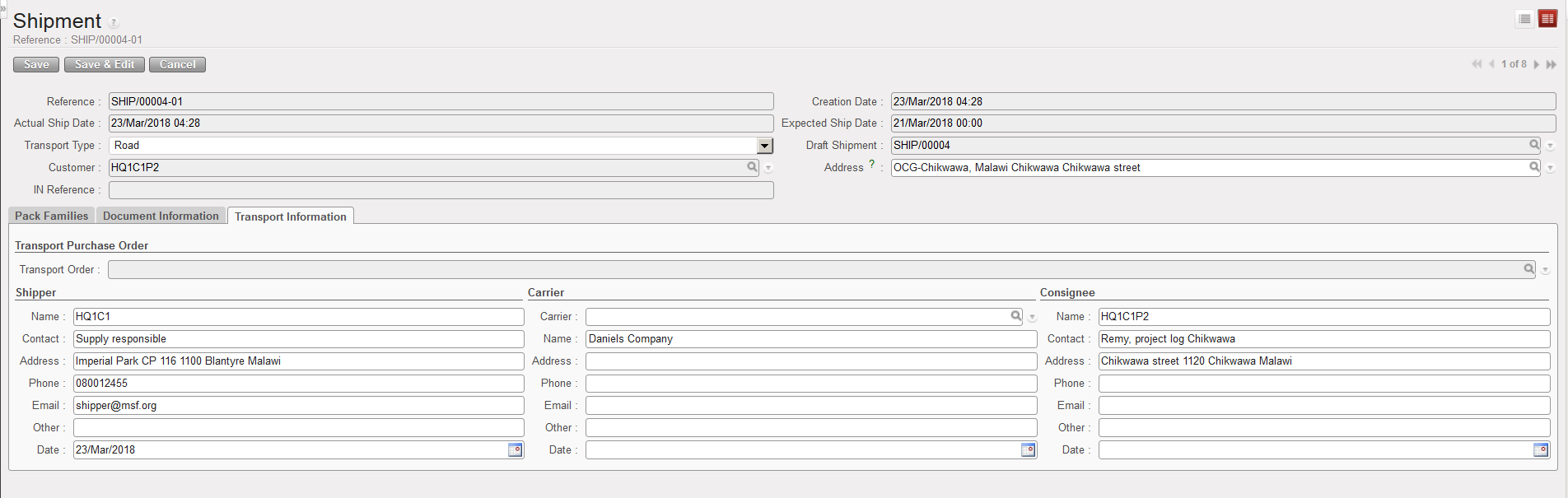Open Shipper Date calendar picker
1568x498 pixels.
(x=516, y=449)
